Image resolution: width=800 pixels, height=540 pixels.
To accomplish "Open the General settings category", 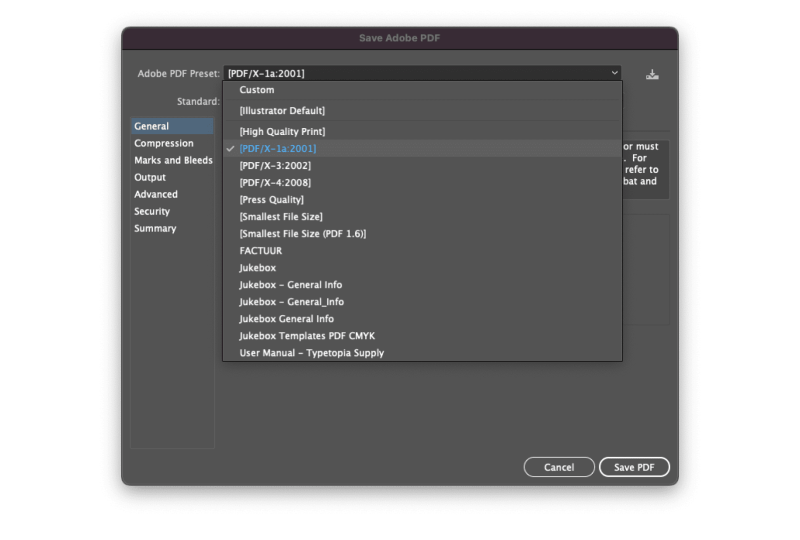I will point(172,126).
